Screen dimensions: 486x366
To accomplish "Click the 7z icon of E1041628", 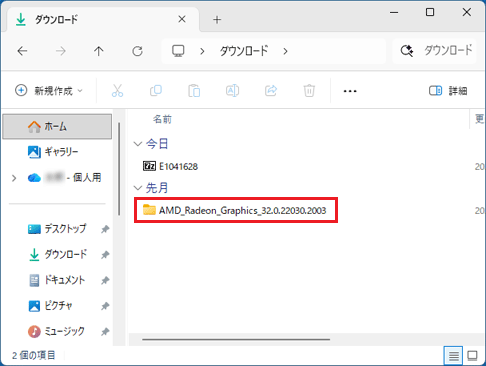I will [x=149, y=166].
